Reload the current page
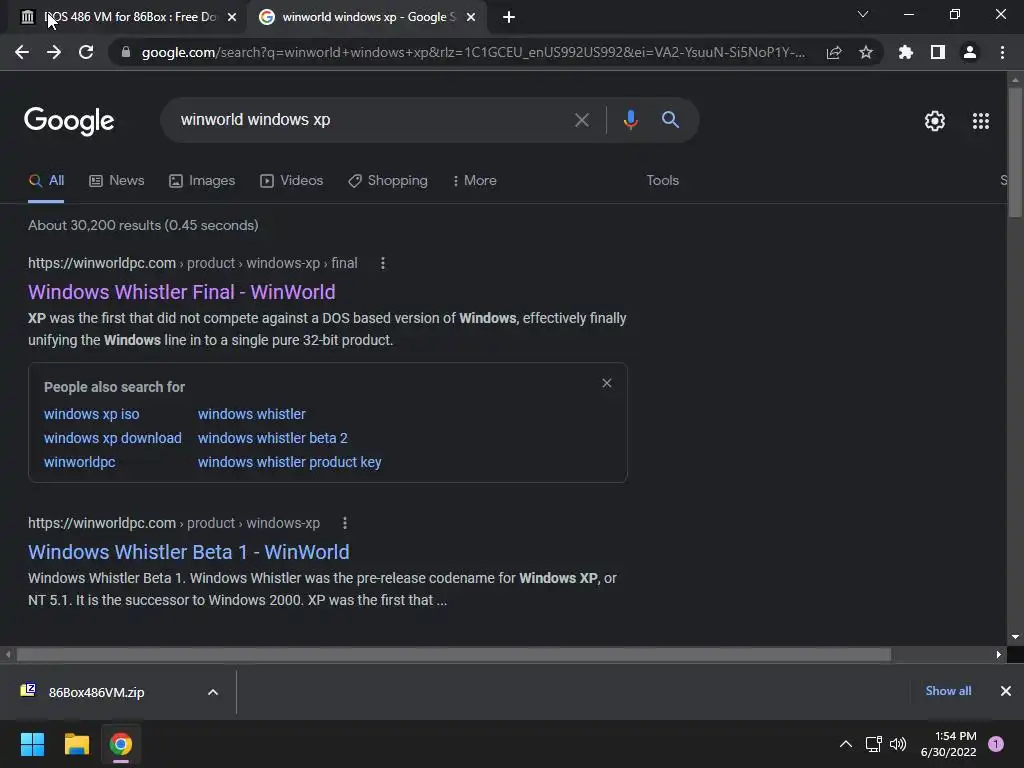 [86, 52]
